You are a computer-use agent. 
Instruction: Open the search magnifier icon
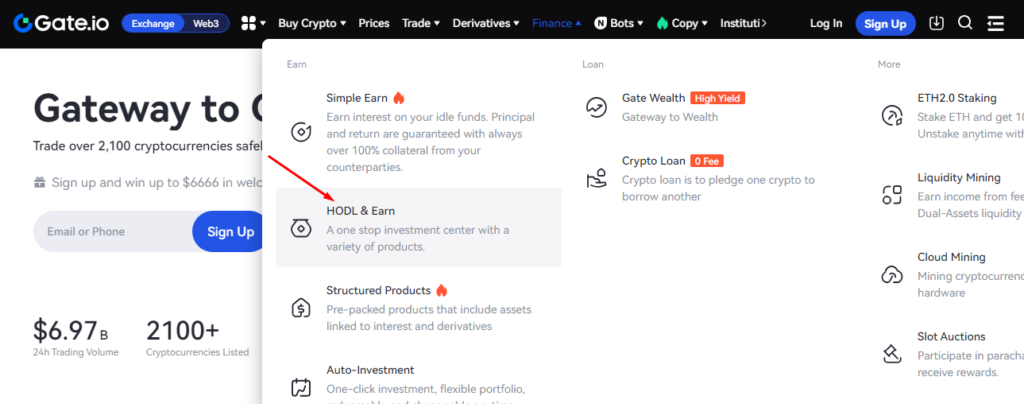click(965, 23)
